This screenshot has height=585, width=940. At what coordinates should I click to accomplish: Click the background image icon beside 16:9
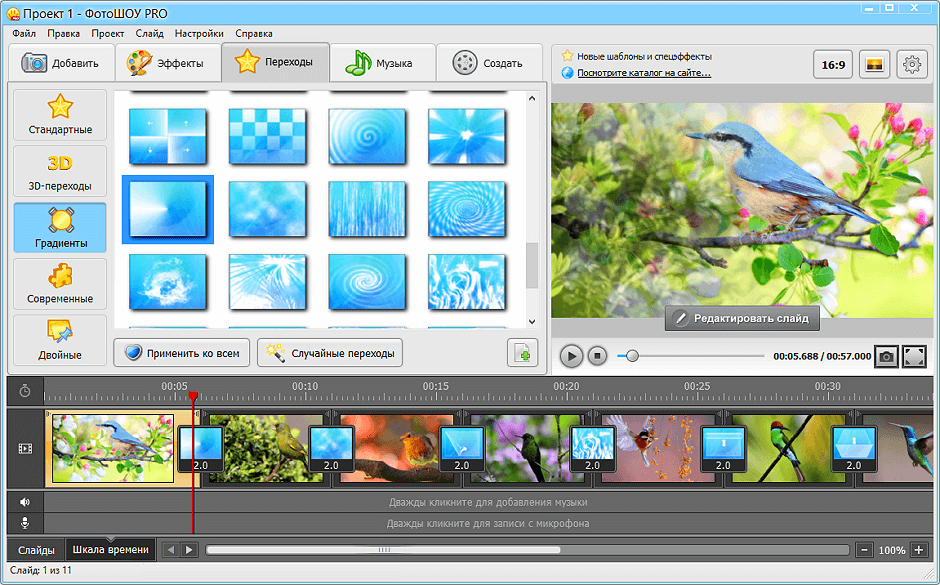click(874, 65)
